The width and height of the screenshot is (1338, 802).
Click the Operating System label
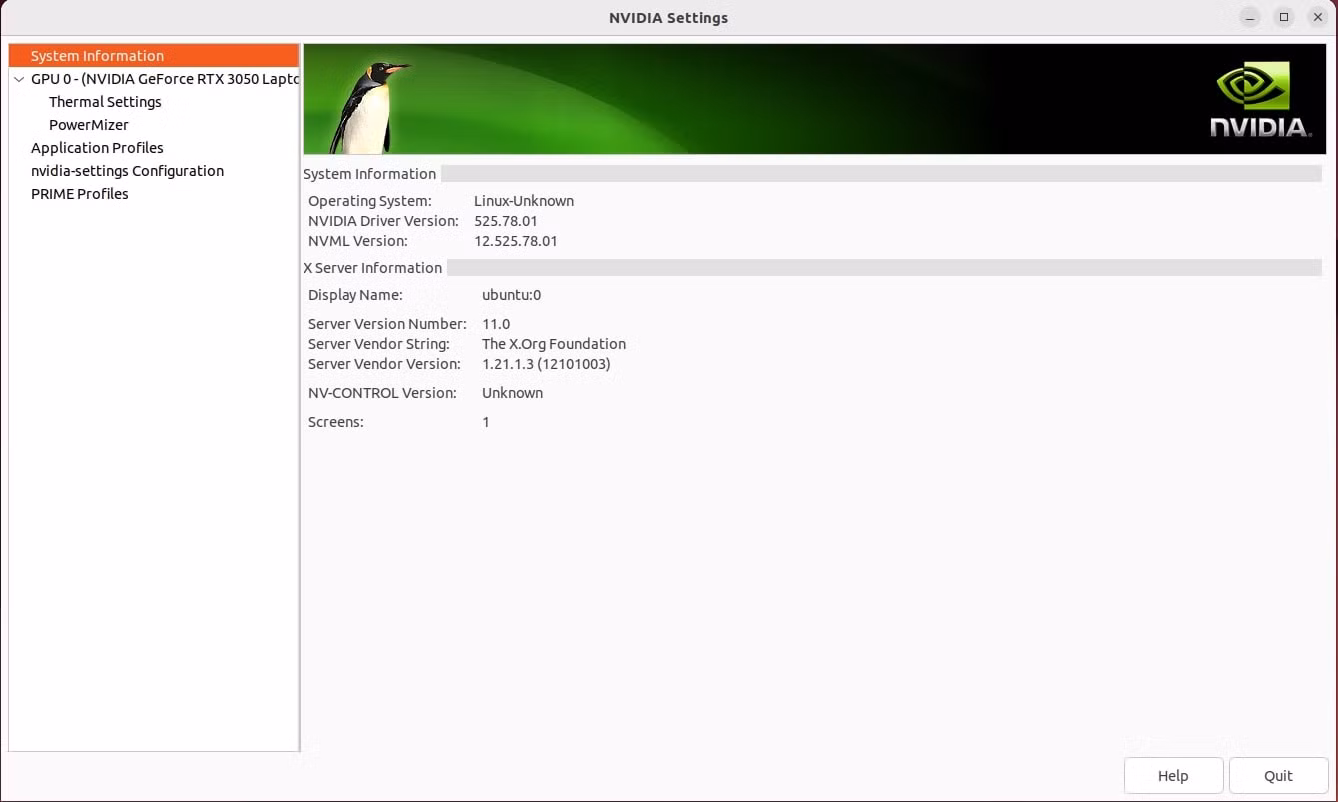[370, 201]
